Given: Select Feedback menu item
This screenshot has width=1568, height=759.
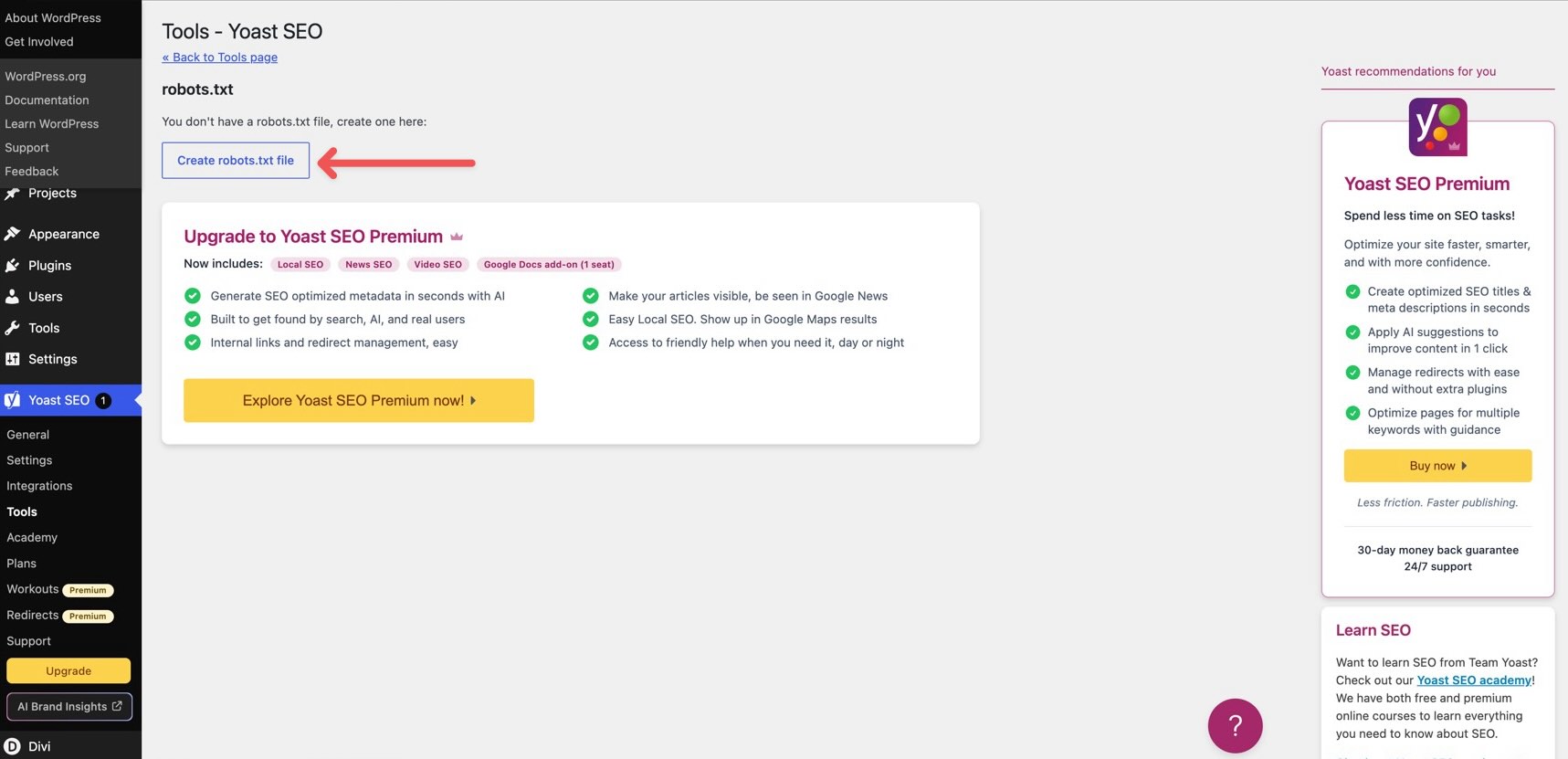Looking at the screenshot, I should [32, 171].
